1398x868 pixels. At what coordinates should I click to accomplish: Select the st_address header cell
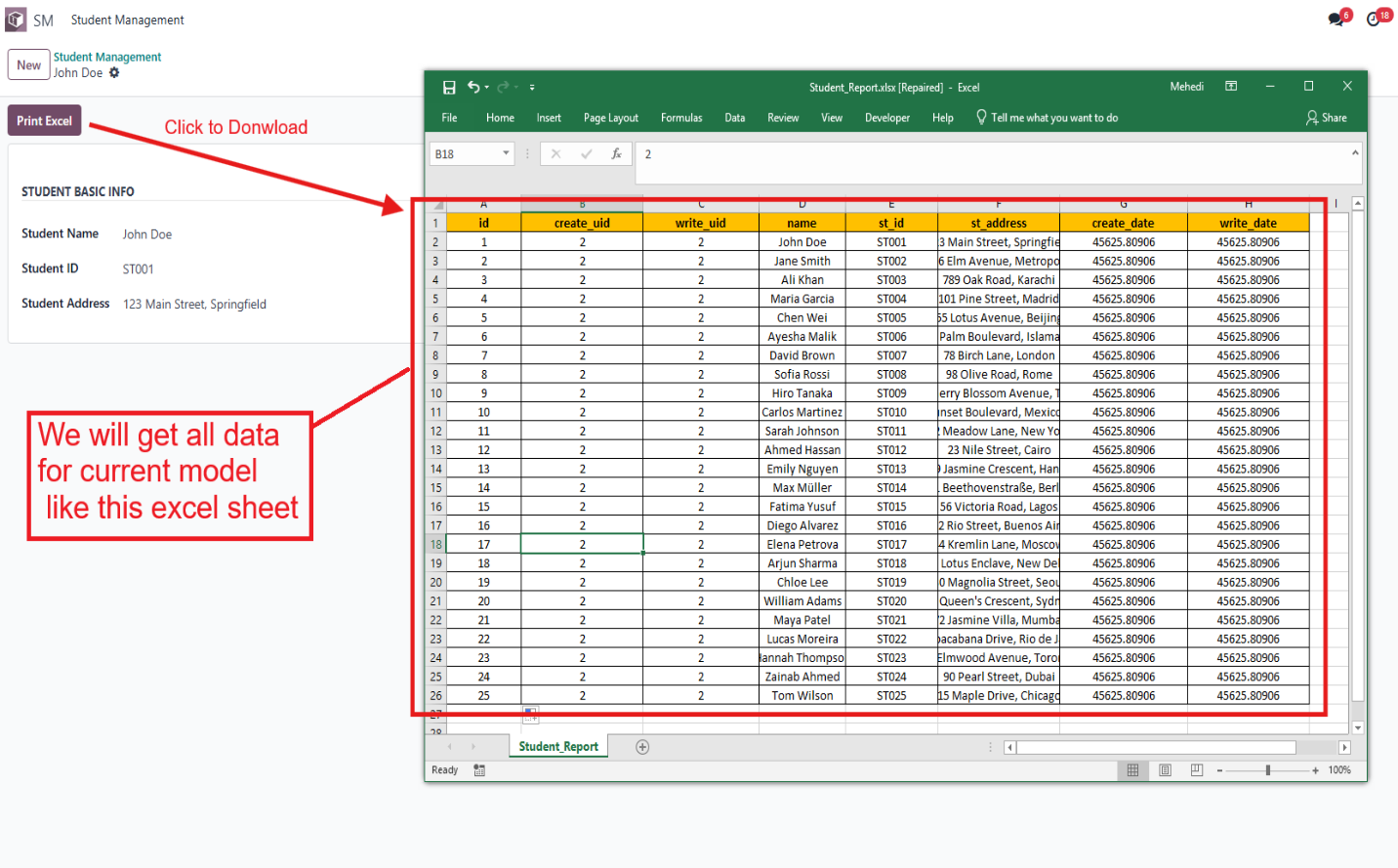[999, 223]
